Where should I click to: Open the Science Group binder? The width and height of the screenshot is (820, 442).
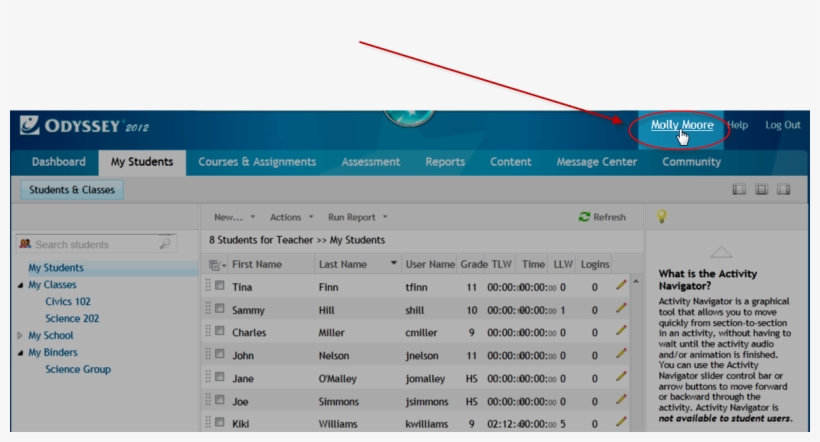[x=78, y=369]
